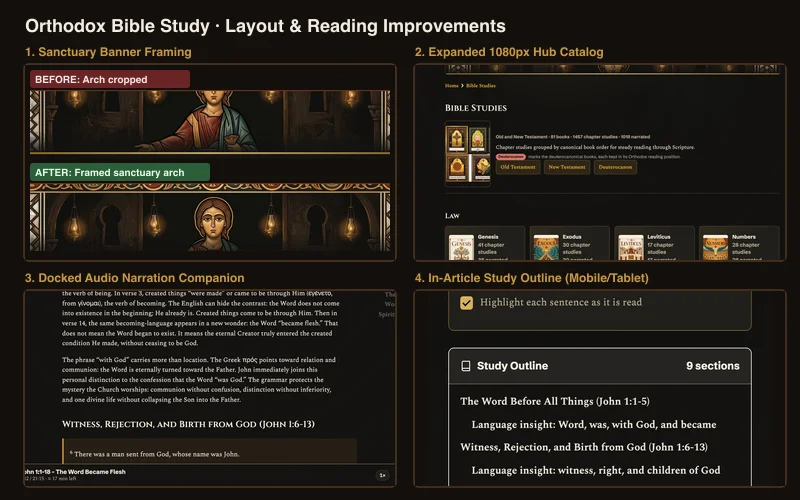Screen dimensions: 800x500
Task: Click the Home breadcrumb link
Action: point(452,86)
